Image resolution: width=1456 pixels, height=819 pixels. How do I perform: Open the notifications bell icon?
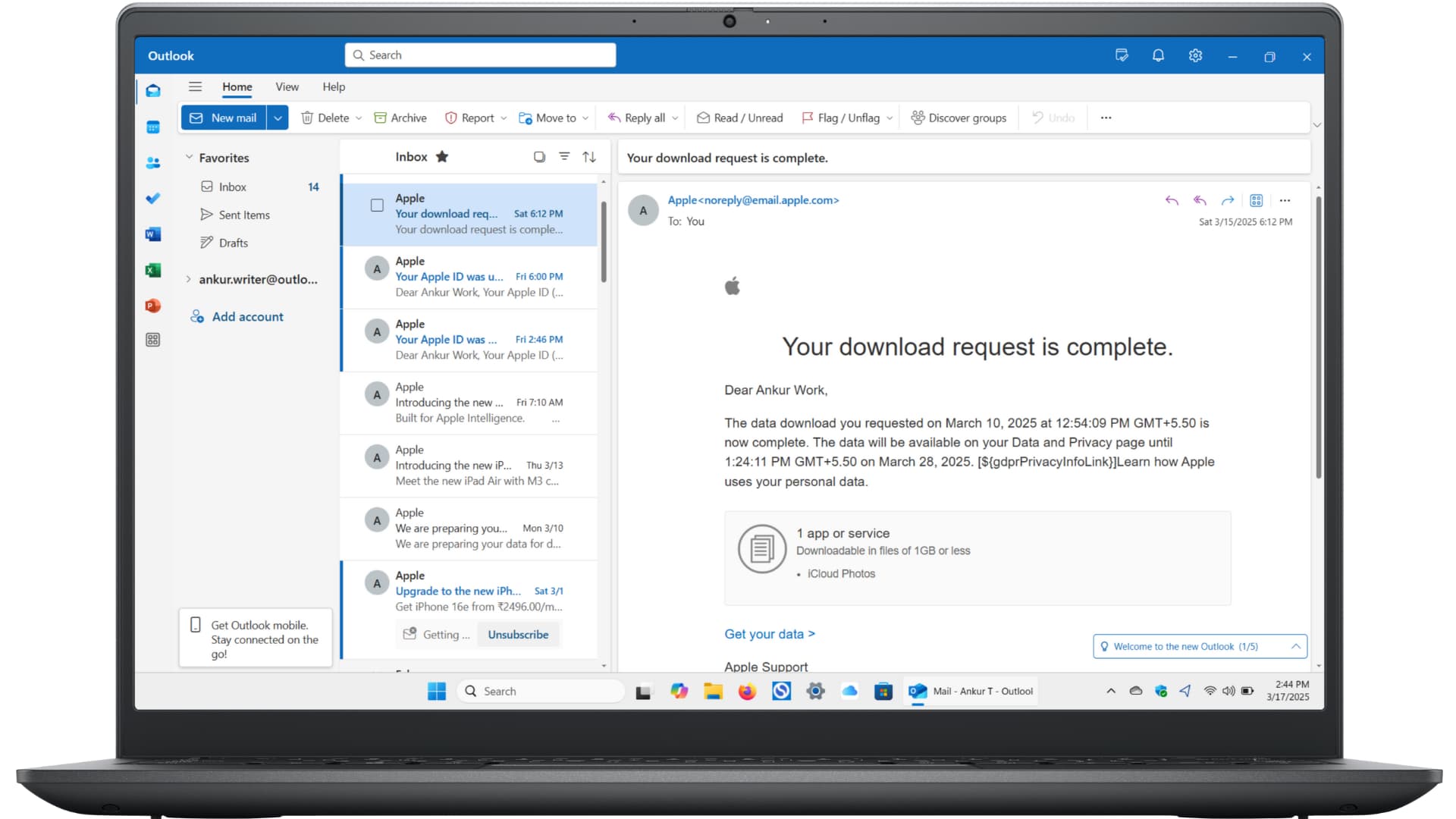tap(1158, 55)
